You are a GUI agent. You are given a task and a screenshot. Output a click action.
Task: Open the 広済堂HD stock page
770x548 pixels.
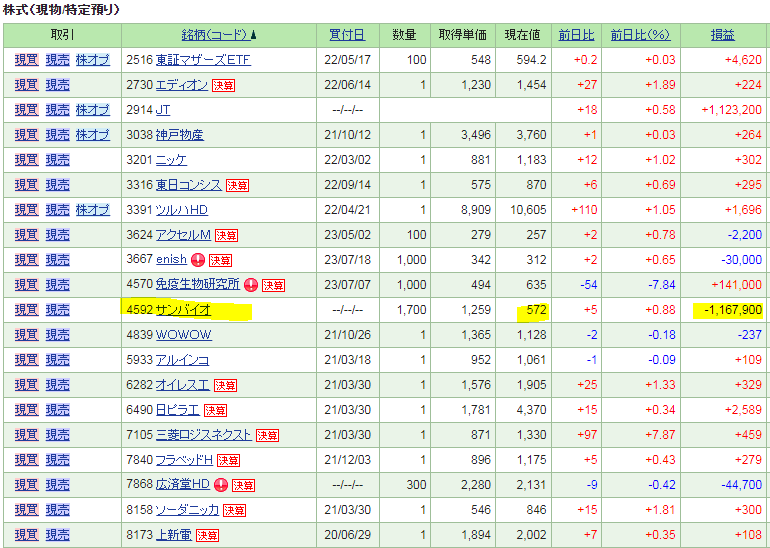(x=183, y=485)
